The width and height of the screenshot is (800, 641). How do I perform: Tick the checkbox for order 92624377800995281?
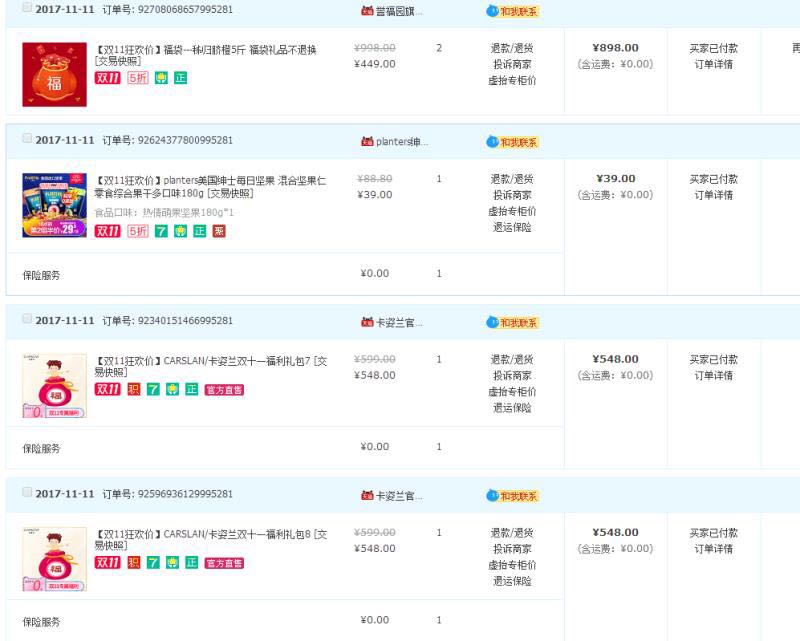(x=27, y=139)
